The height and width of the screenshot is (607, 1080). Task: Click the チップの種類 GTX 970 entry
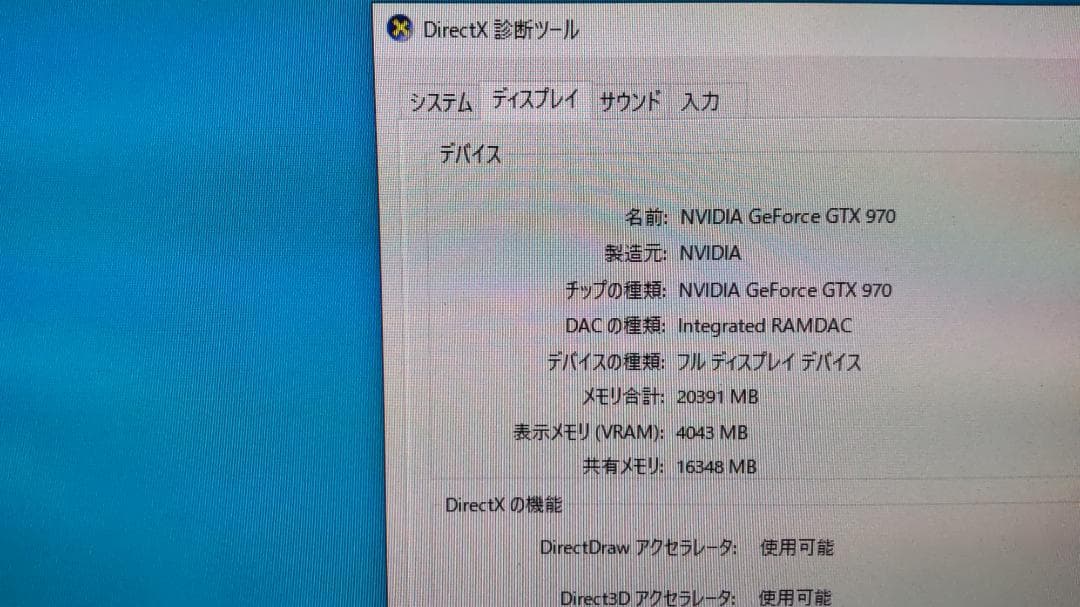coord(789,290)
